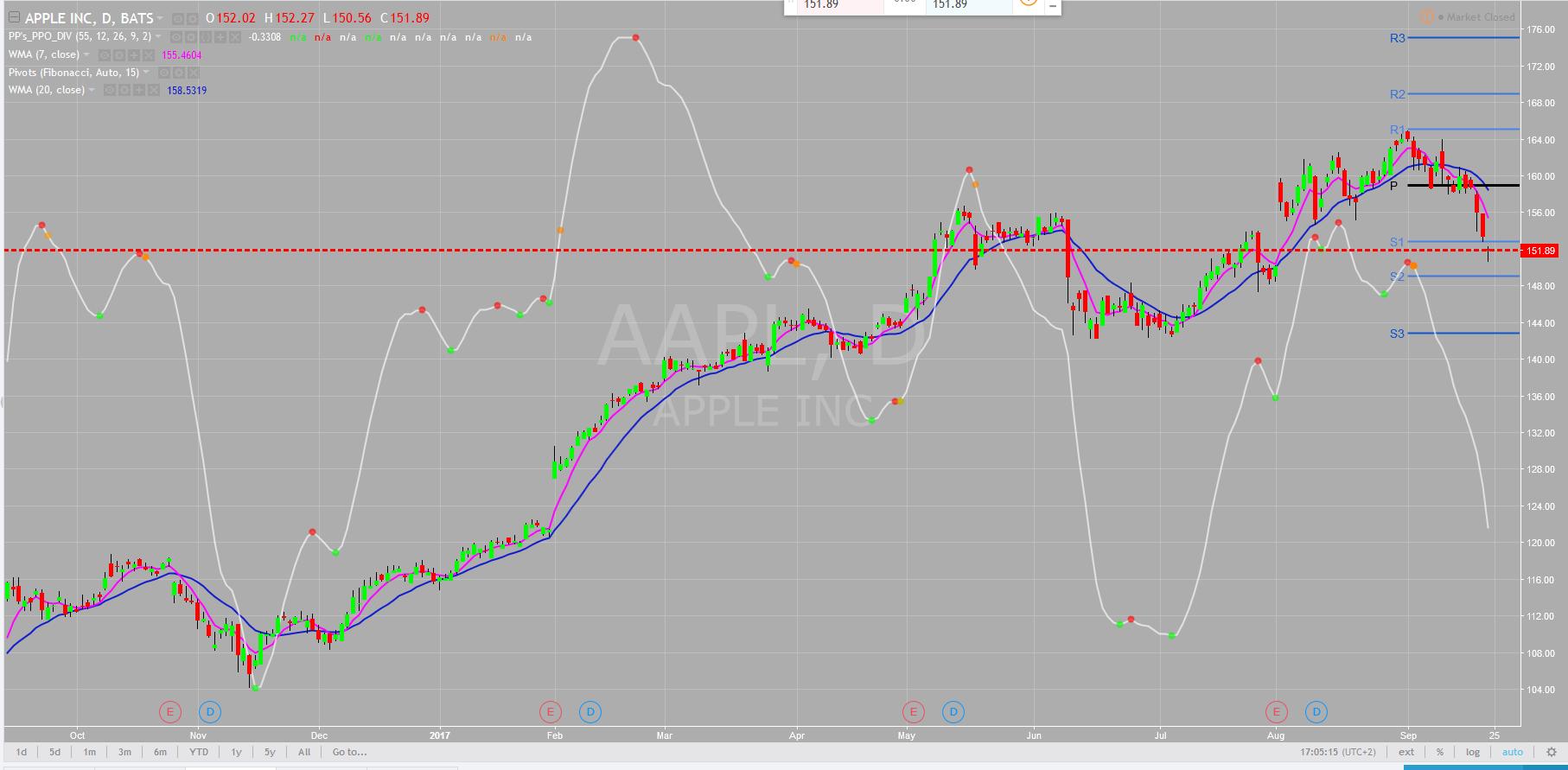
Task: Expand the Pivots (Fibonacci, Auto, 15) dropdown arrow
Action: (x=146, y=73)
